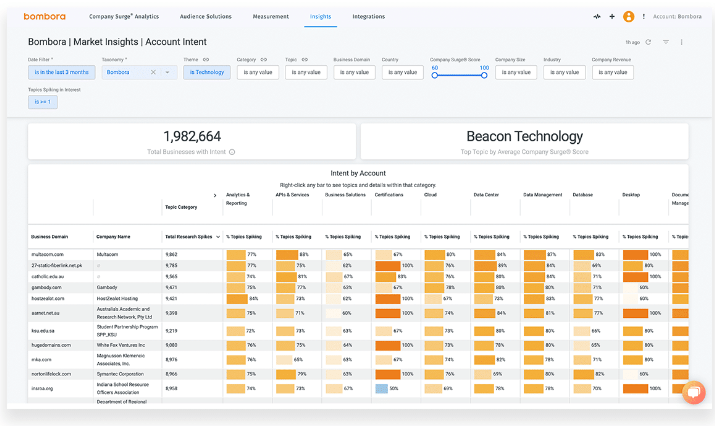Open the dashboard three-dot actions menu
Viewport: 715px width, 426px height.
(682, 42)
